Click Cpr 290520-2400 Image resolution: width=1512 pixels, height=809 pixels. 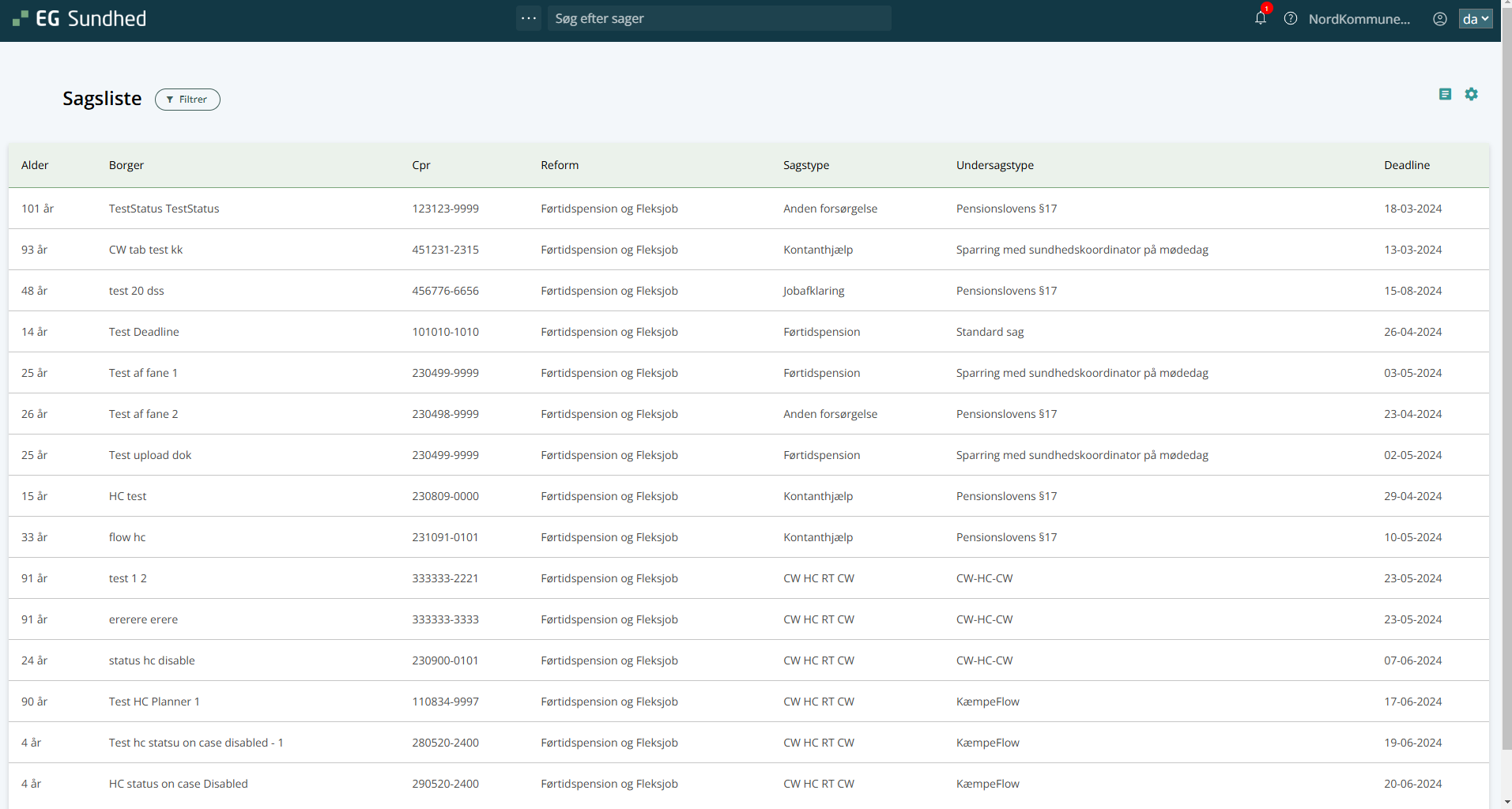446,784
